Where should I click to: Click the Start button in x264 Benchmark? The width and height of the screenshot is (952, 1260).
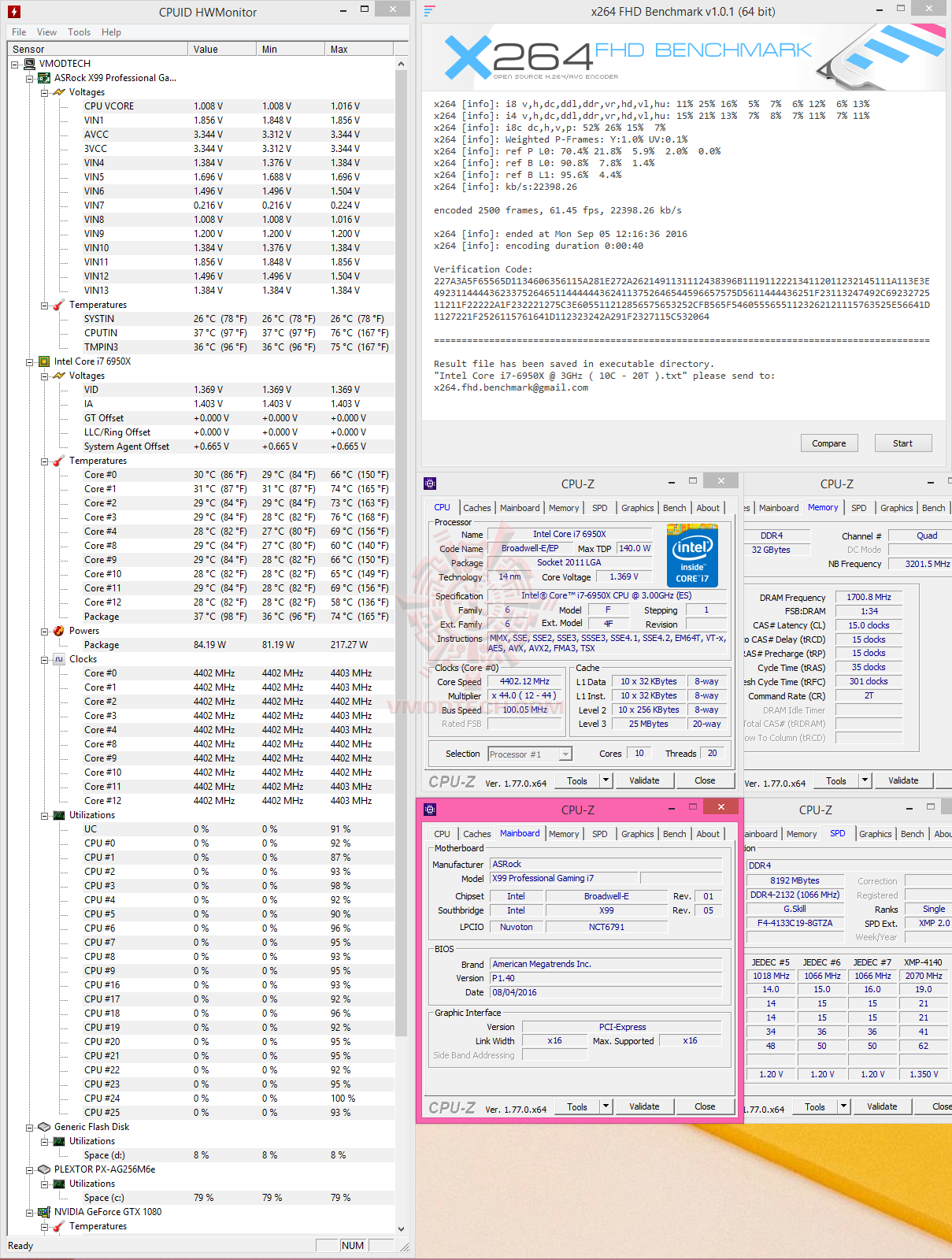(x=902, y=443)
